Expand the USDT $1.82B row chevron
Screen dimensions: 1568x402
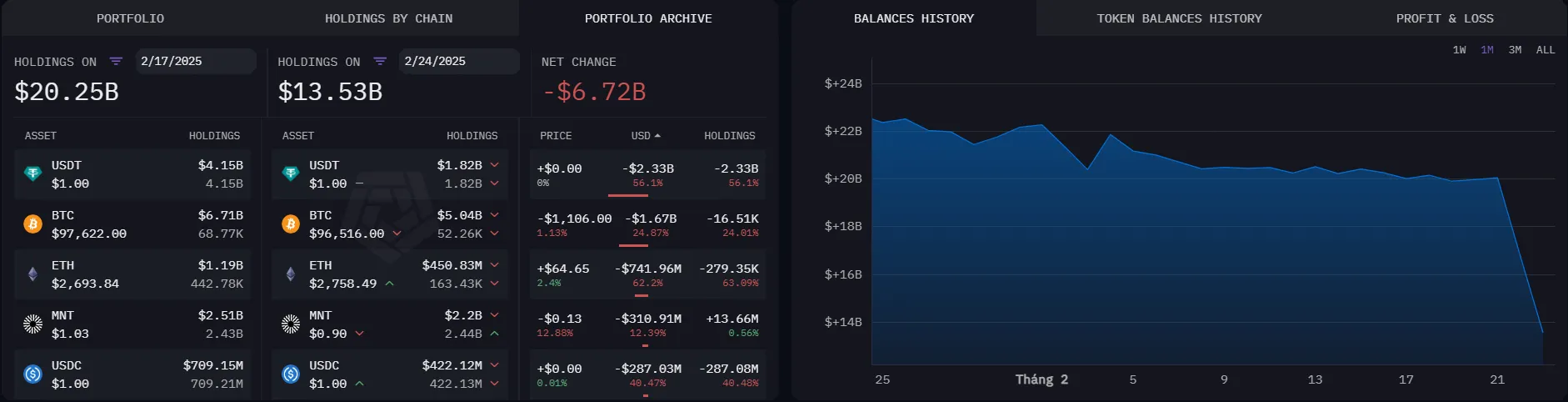tap(494, 165)
